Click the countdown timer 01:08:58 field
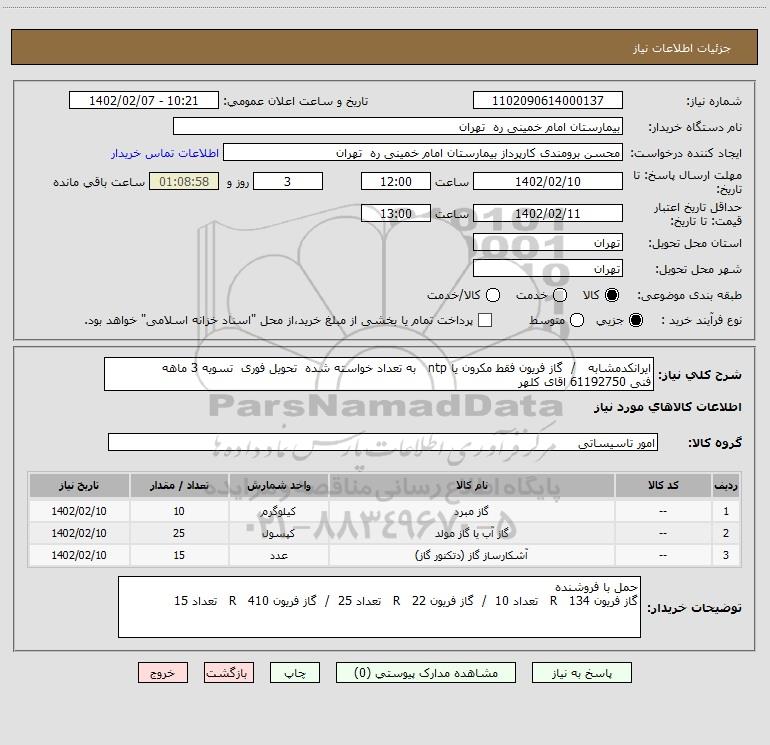This screenshot has width=770, height=745. 184,181
